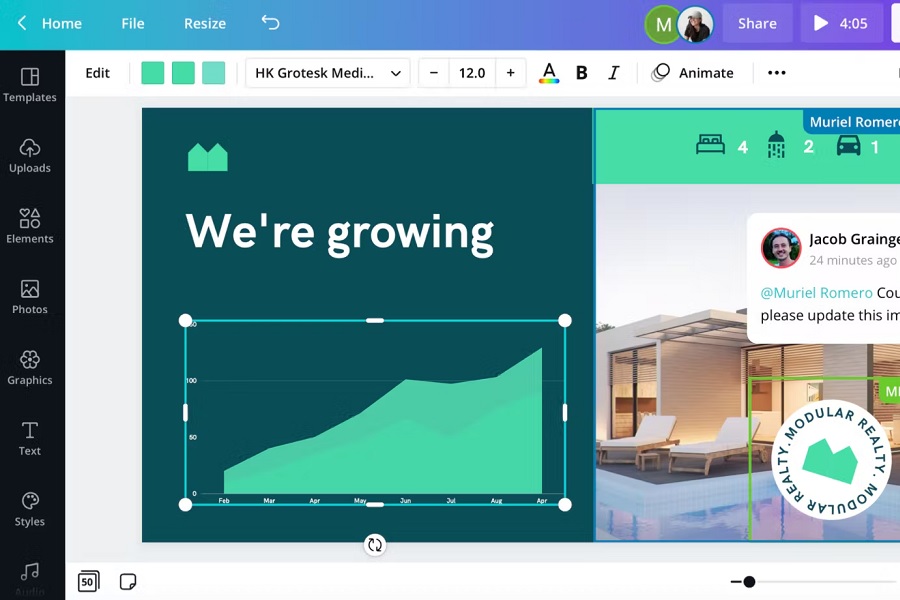Increase font size with plus button
Image resolution: width=900 pixels, height=600 pixels.
(510, 73)
